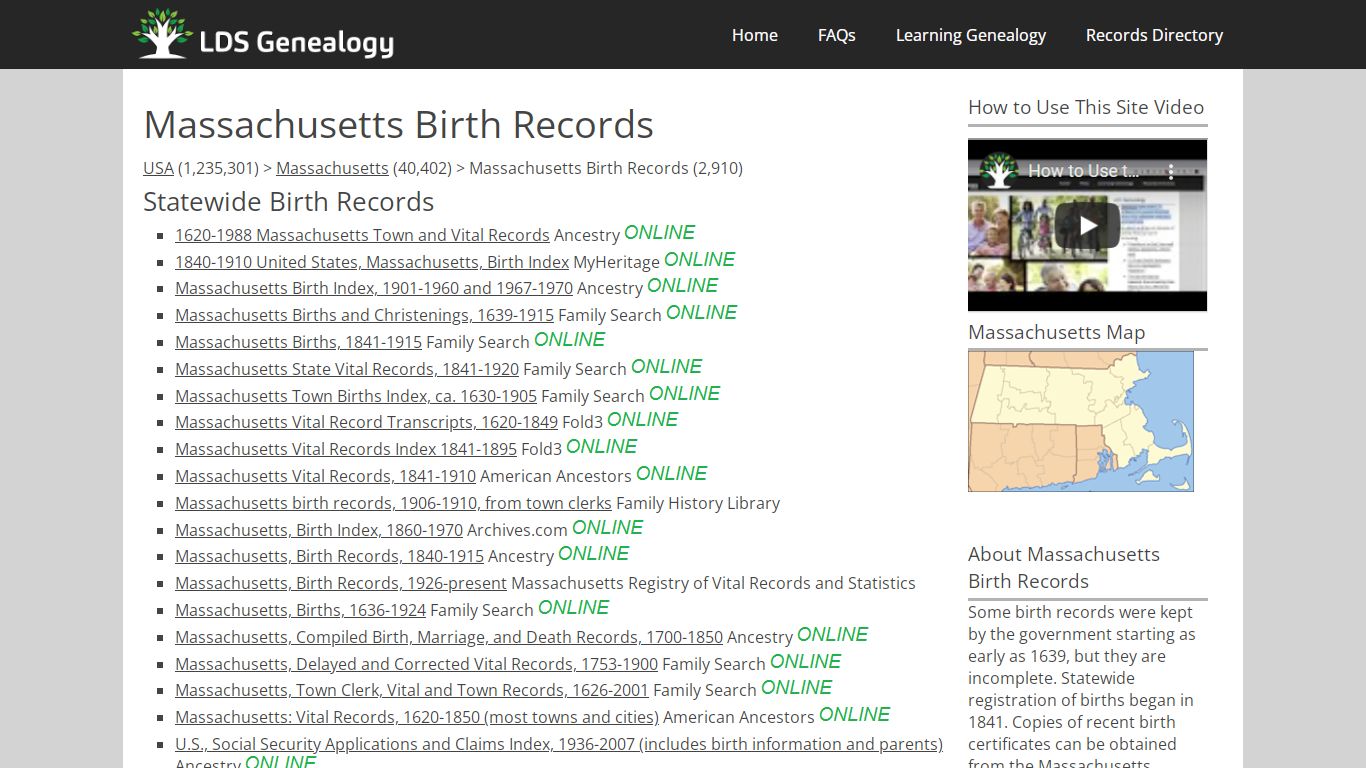Click the How to Use This Site Video heading
Viewport: 1366px width, 768px height.
click(x=1086, y=107)
